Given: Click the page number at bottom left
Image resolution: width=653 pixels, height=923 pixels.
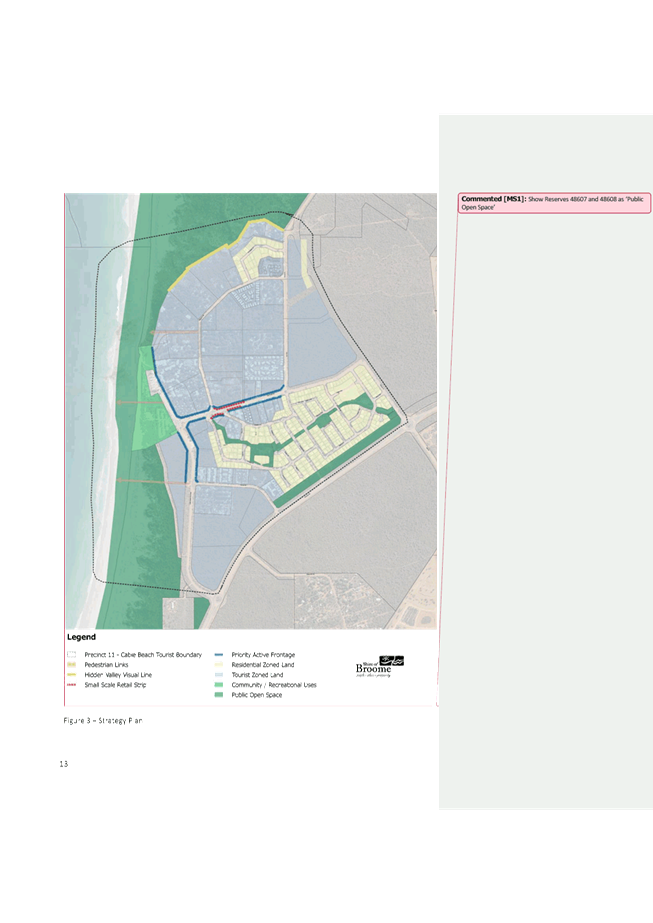Looking at the screenshot, I should (64, 765).
